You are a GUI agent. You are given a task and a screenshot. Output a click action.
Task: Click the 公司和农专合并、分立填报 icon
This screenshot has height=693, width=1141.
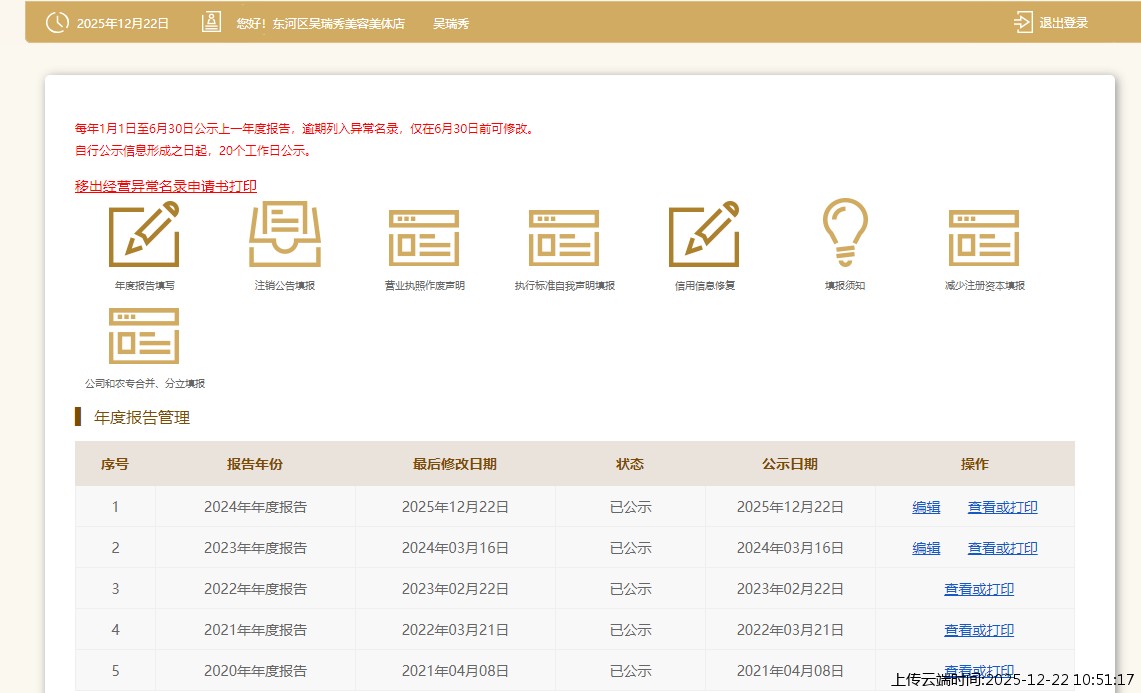[x=144, y=335]
